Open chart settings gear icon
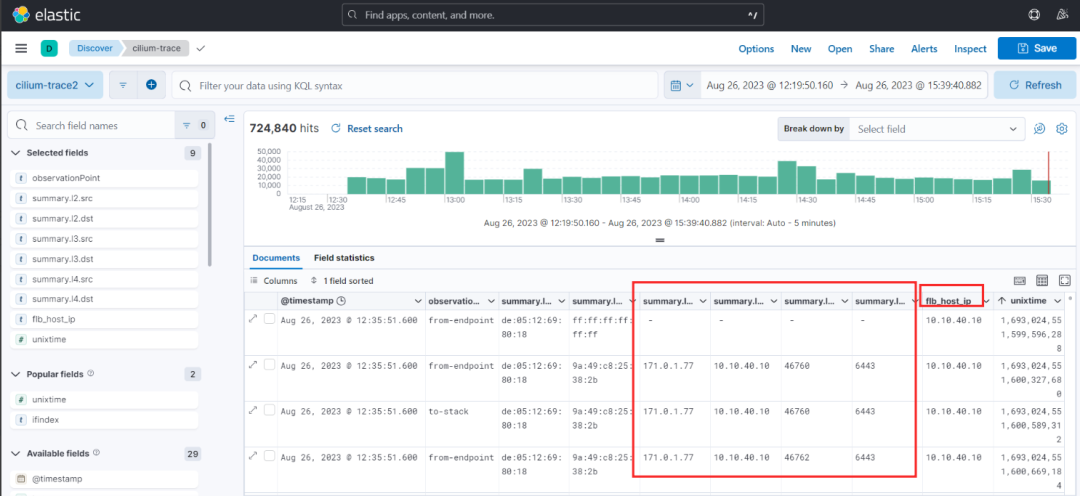The width and height of the screenshot is (1080, 496). 1062,129
